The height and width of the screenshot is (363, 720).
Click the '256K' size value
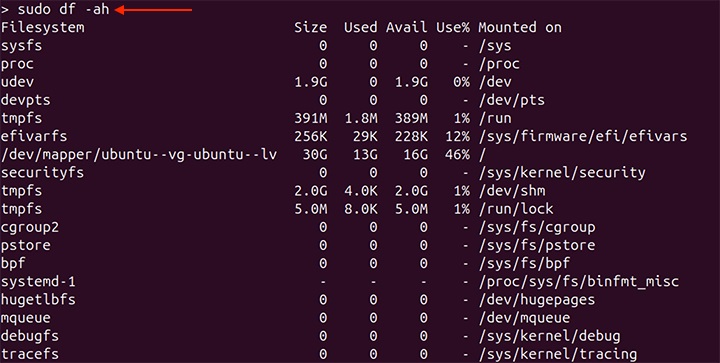pyautogui.click(x=311, y=137)
